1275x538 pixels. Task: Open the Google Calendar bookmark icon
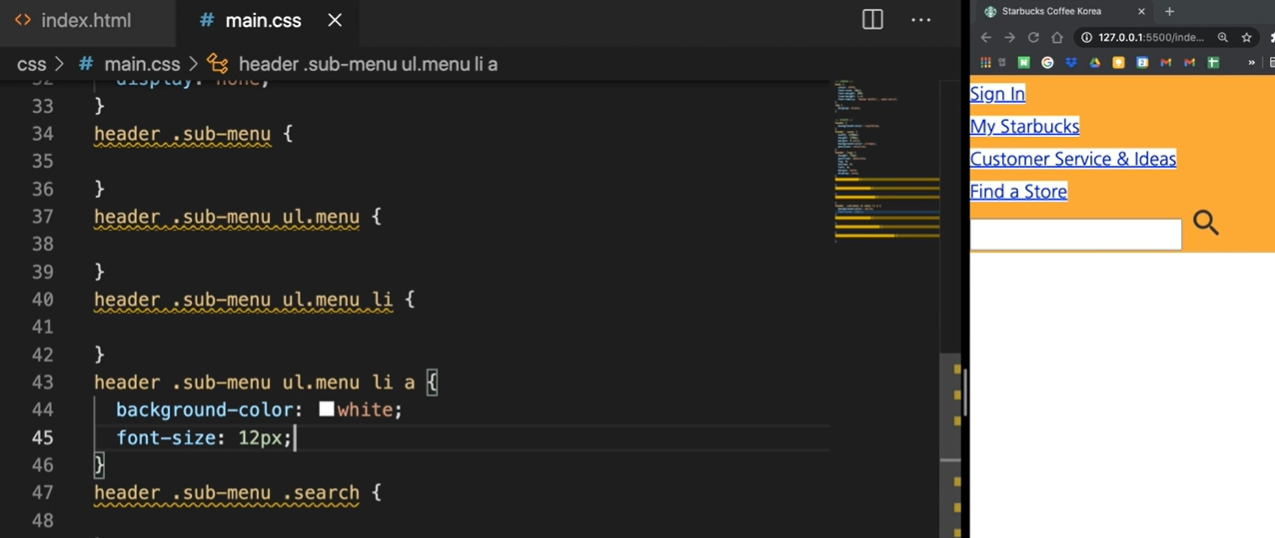coord(1142,62)
